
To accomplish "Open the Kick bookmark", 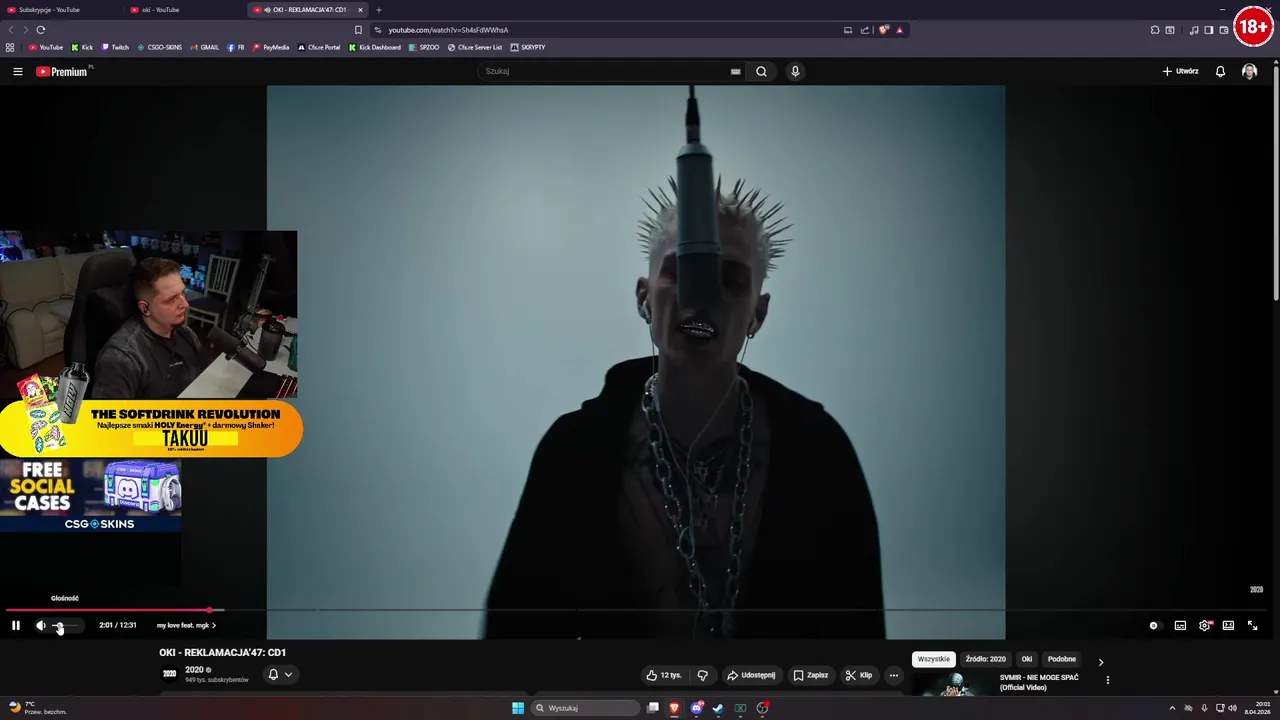I will click(x=82, y=47).
